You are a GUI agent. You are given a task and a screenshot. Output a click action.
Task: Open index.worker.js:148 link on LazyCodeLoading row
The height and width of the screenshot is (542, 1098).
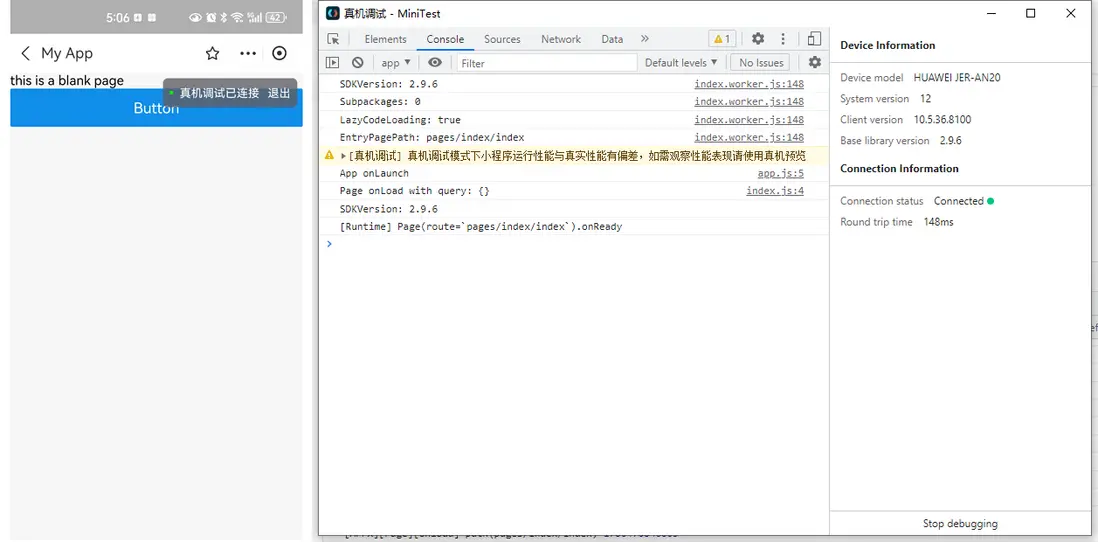pos(749,120)
